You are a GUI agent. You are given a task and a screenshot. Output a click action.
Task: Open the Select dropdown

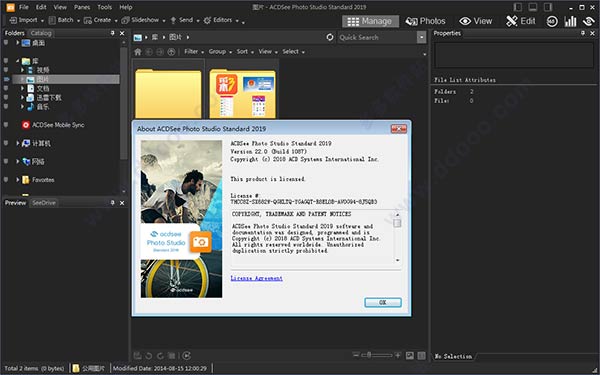(293, 52)
